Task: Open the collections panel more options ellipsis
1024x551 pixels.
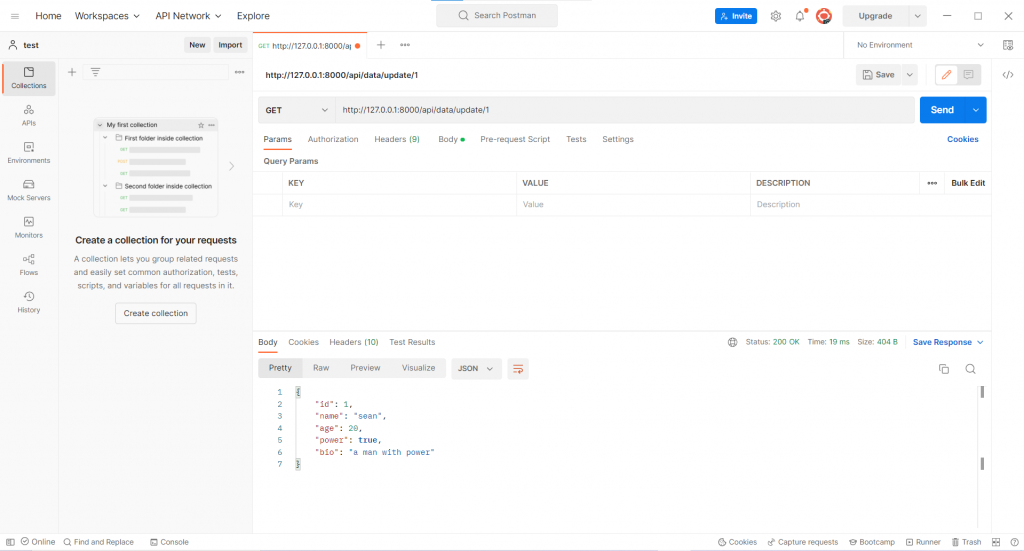Action: click(x=240, y=72)
